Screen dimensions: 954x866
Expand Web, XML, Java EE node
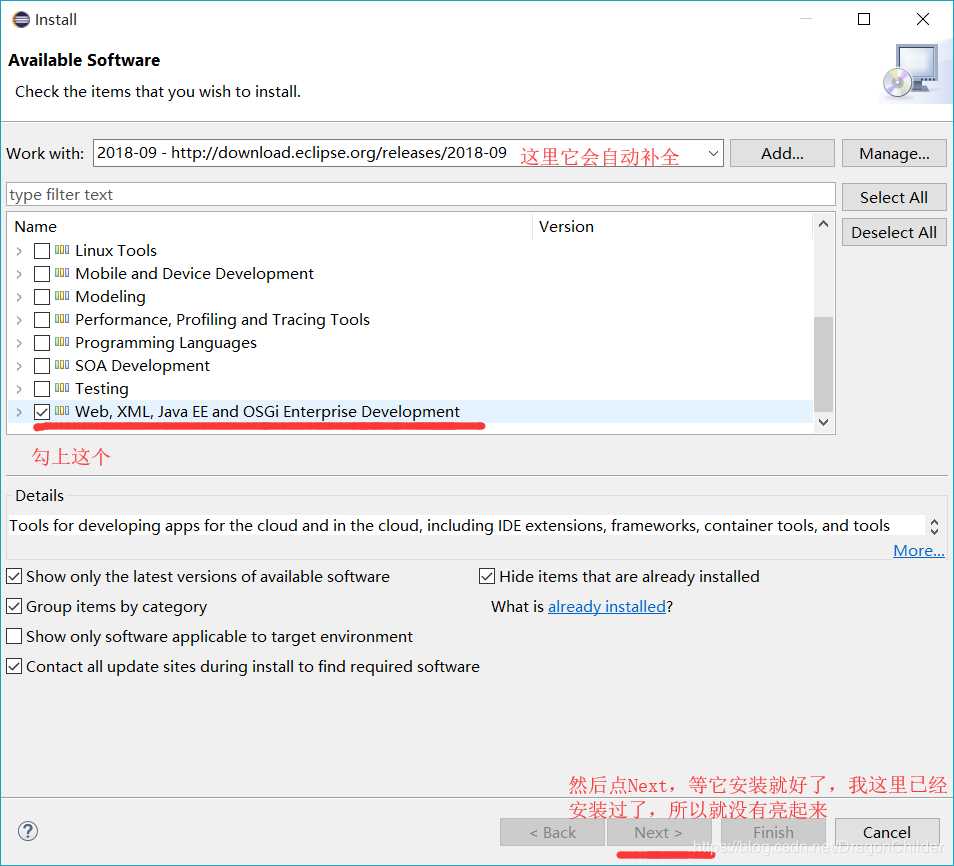pyautogui.click(x=19, y=413)
